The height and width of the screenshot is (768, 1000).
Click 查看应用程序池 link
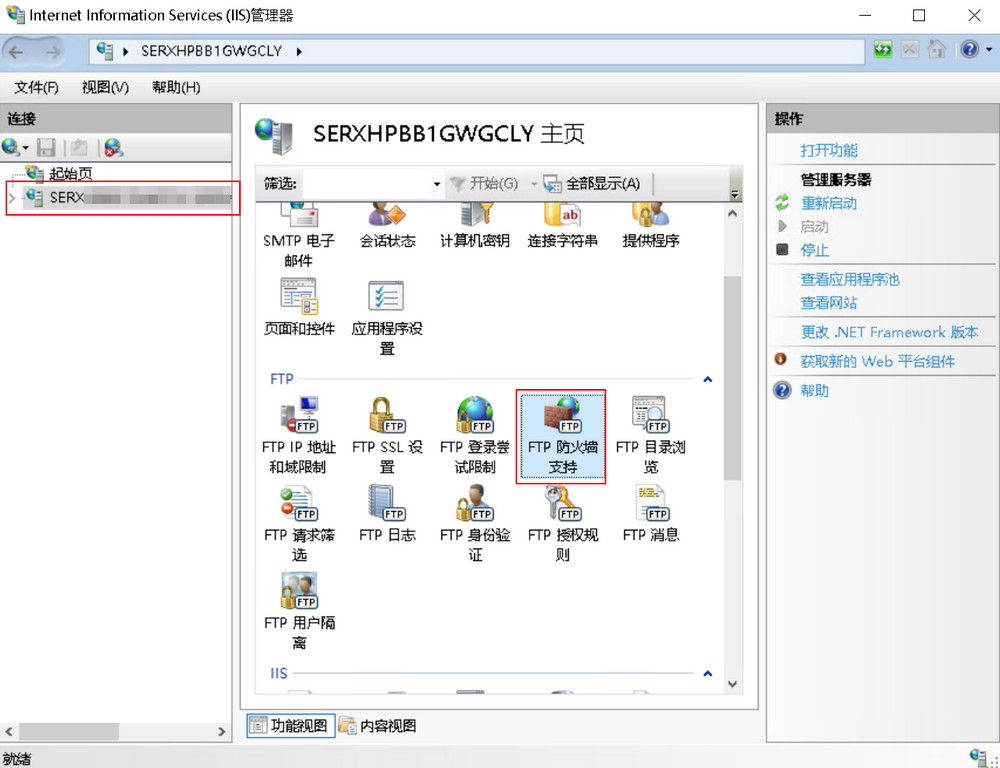(850, 279)
